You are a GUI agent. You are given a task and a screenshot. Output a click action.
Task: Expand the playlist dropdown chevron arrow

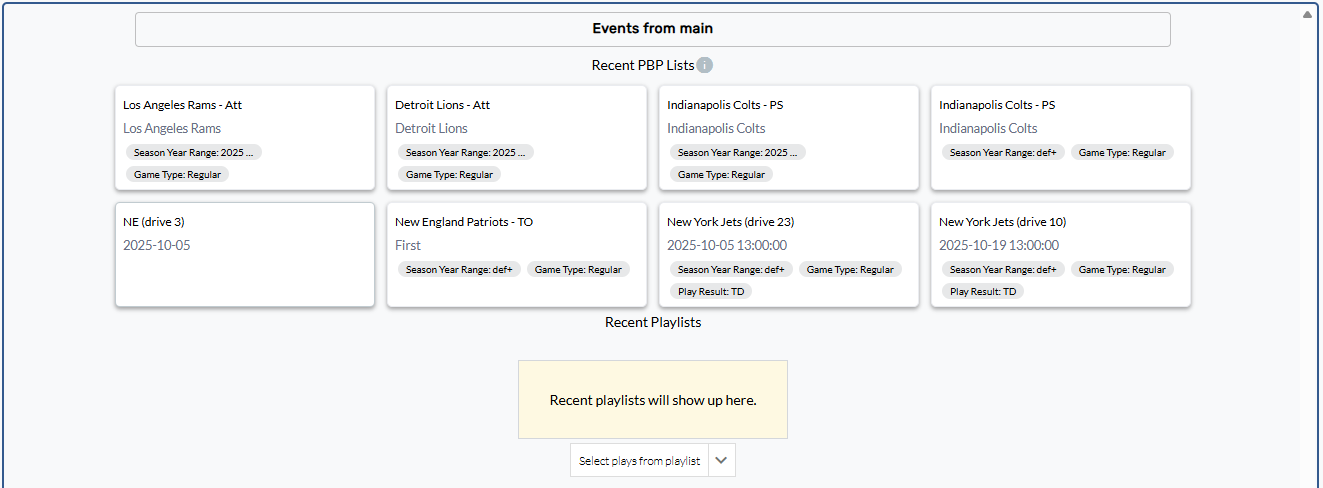tap(722, 461)
